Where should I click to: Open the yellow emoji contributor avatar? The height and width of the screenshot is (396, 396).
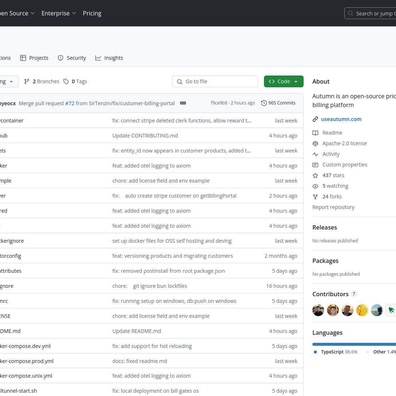click(362, 310)
